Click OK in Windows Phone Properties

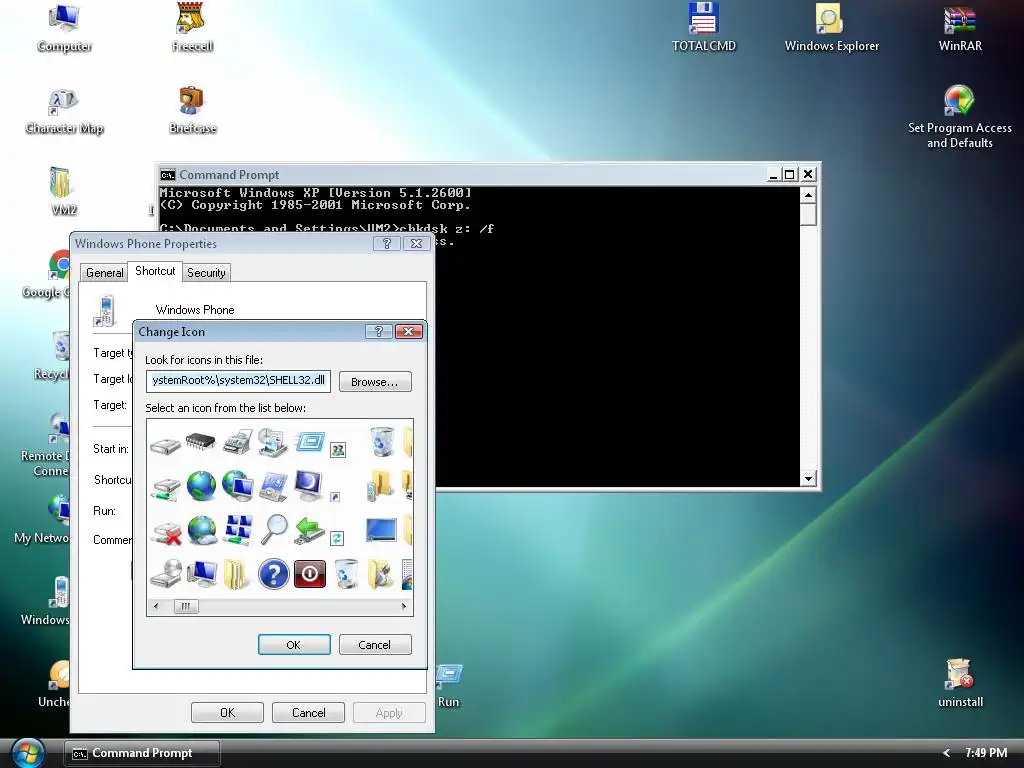[x=227, y=712]
